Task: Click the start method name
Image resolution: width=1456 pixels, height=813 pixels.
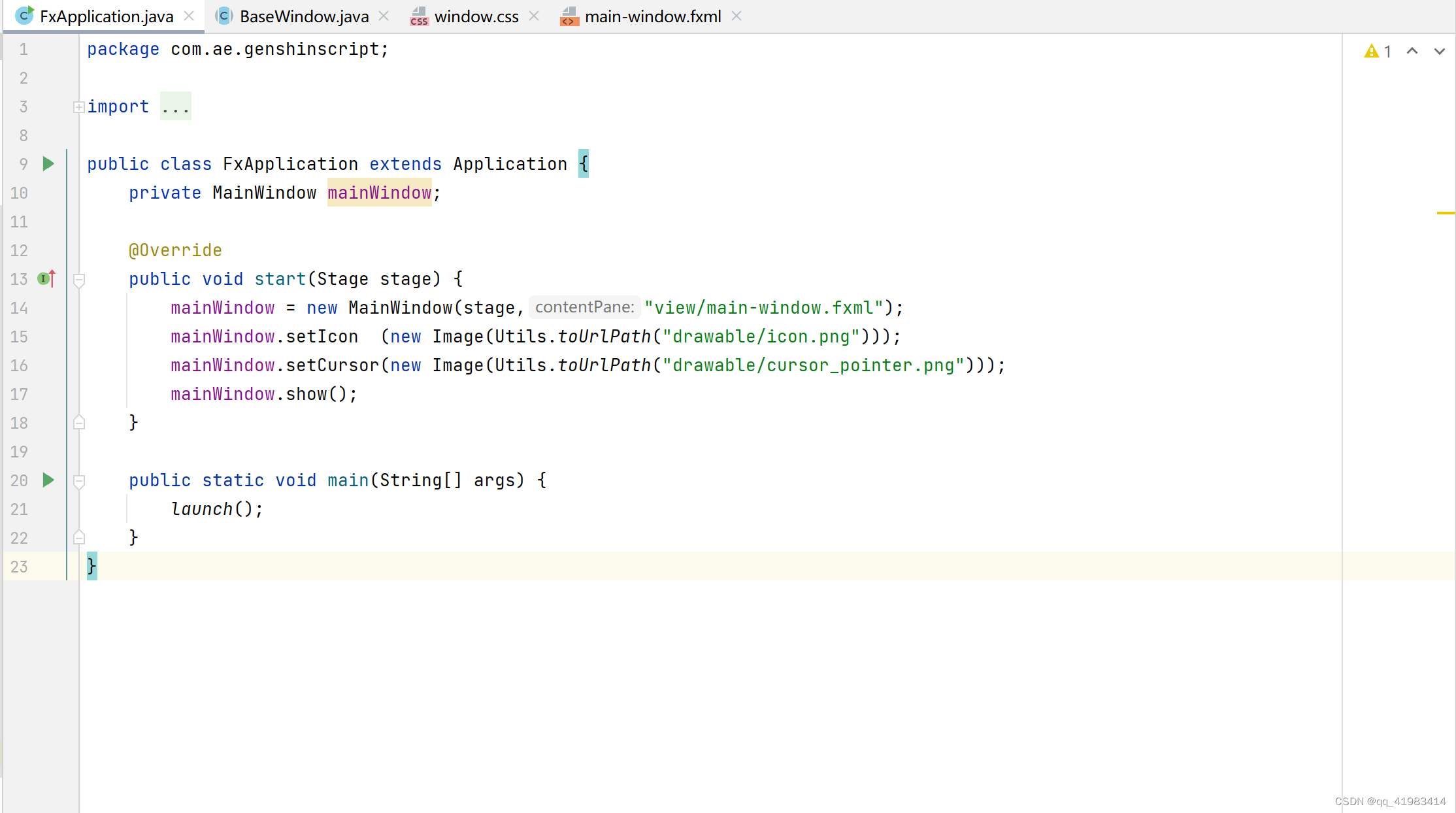Action: 280,279
